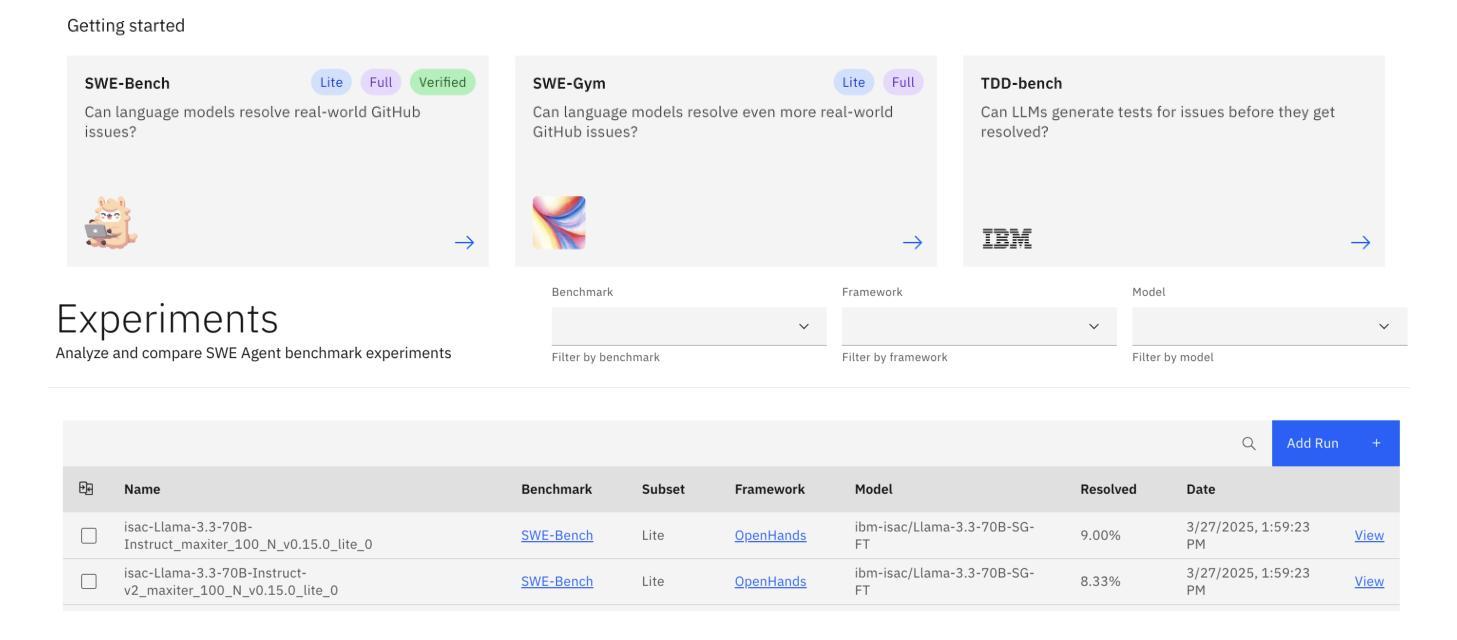This screenshot has height=640, width=1457.
Task: Click the plus icon on Add Run
Action: point(1376,443)
